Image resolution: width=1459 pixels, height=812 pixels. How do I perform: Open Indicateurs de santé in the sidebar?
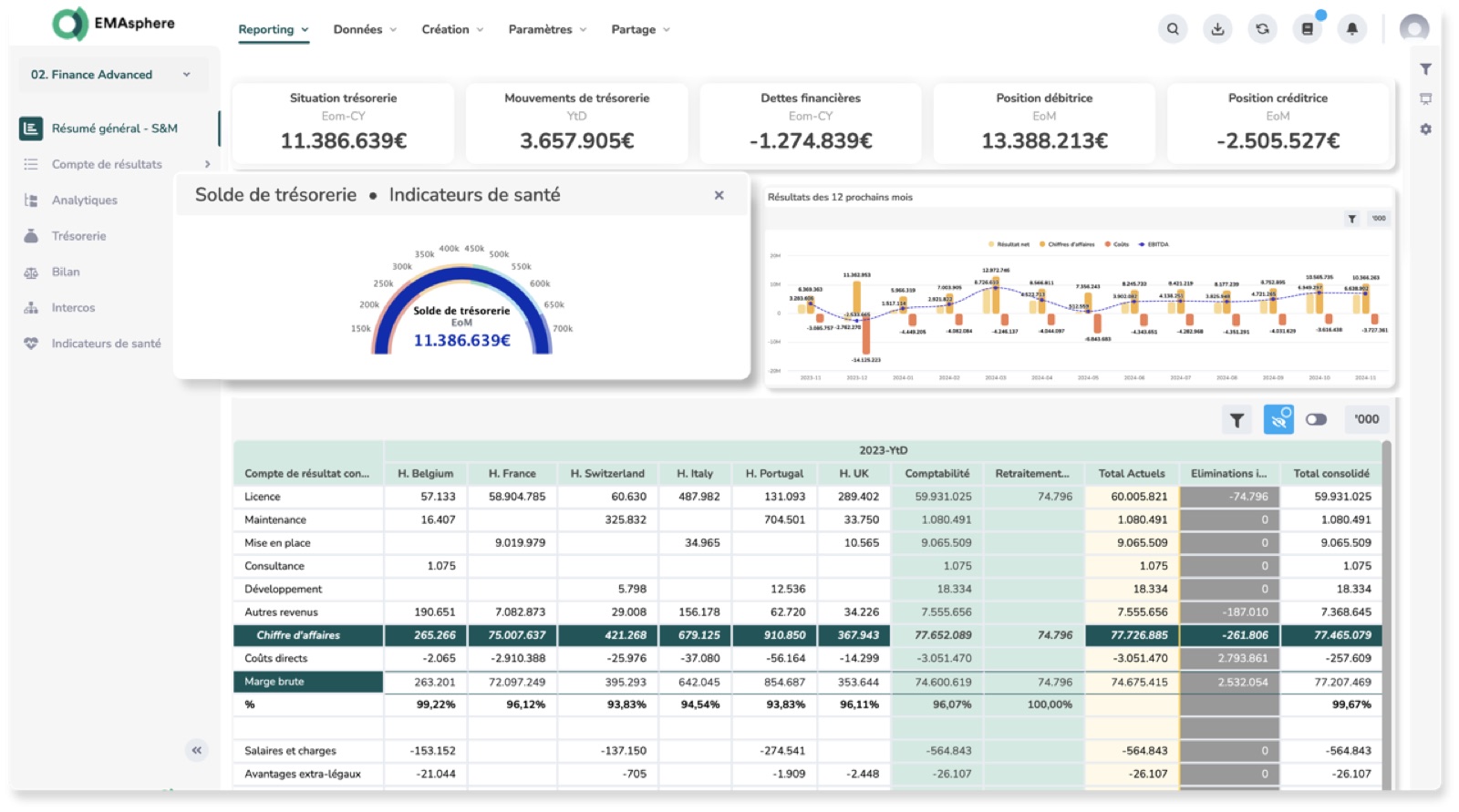[106, 344]
